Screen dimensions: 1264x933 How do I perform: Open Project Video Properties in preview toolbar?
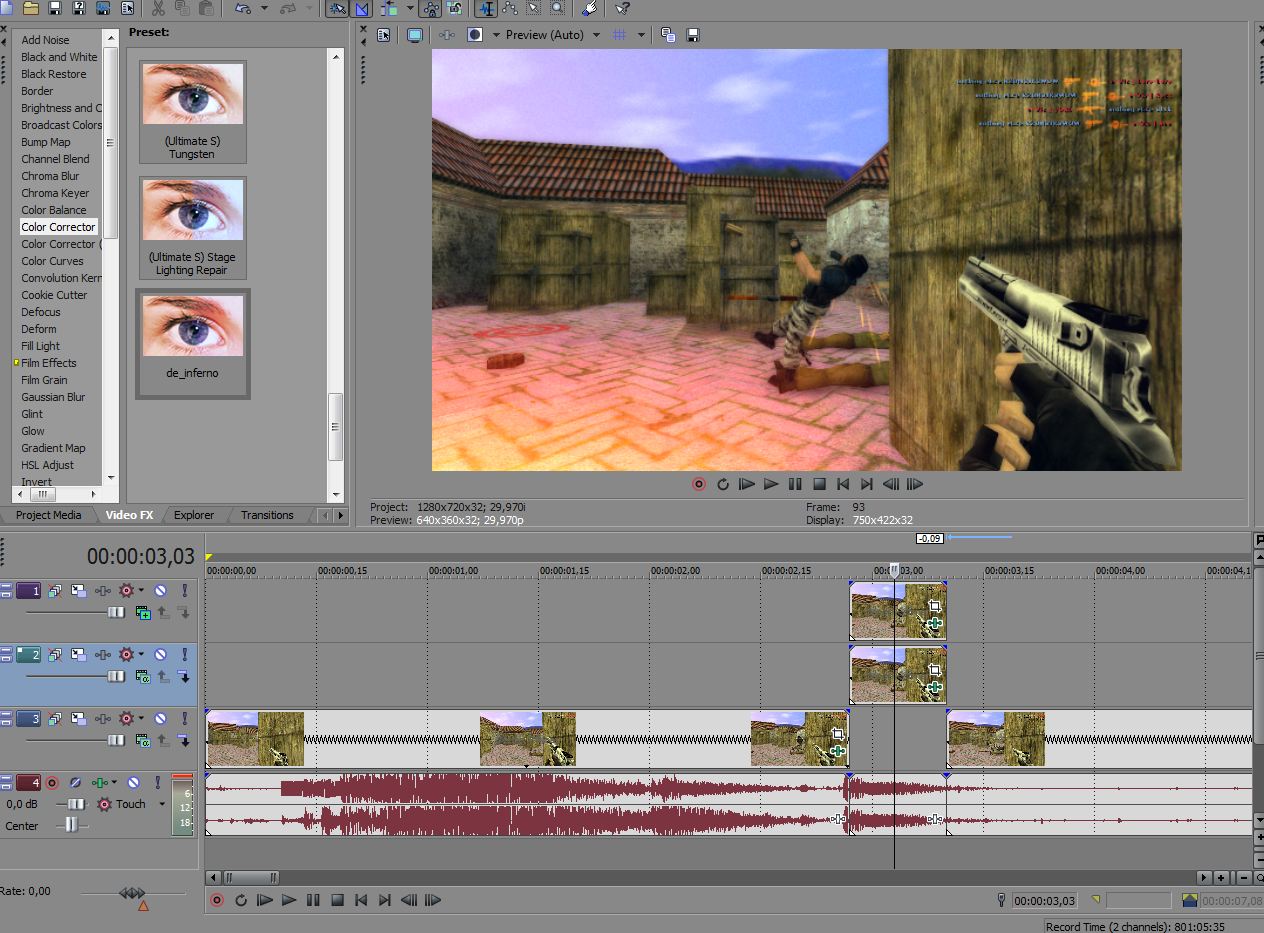[384, 35]
